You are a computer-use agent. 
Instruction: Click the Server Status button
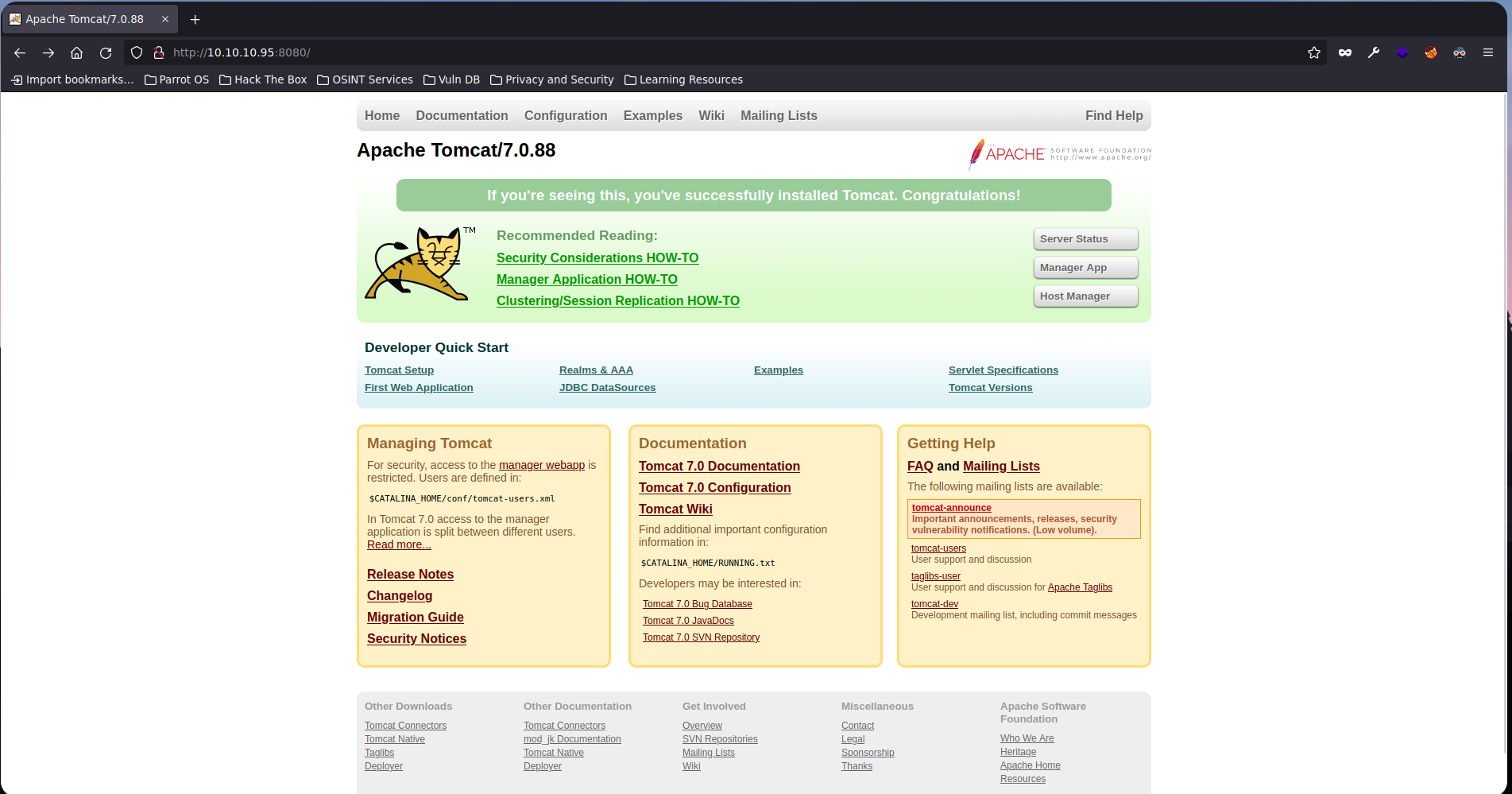[1085, 239]
